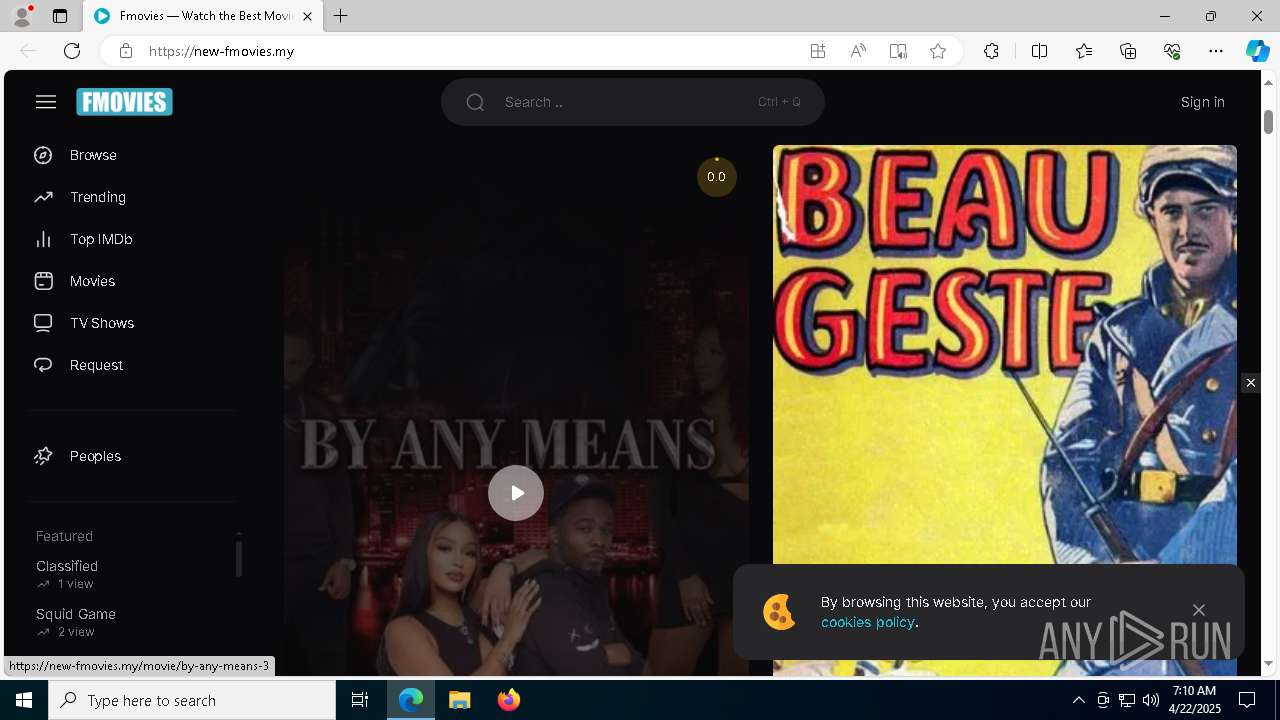
Task: Click the cookie icon in notice
Action: (779, 612)
